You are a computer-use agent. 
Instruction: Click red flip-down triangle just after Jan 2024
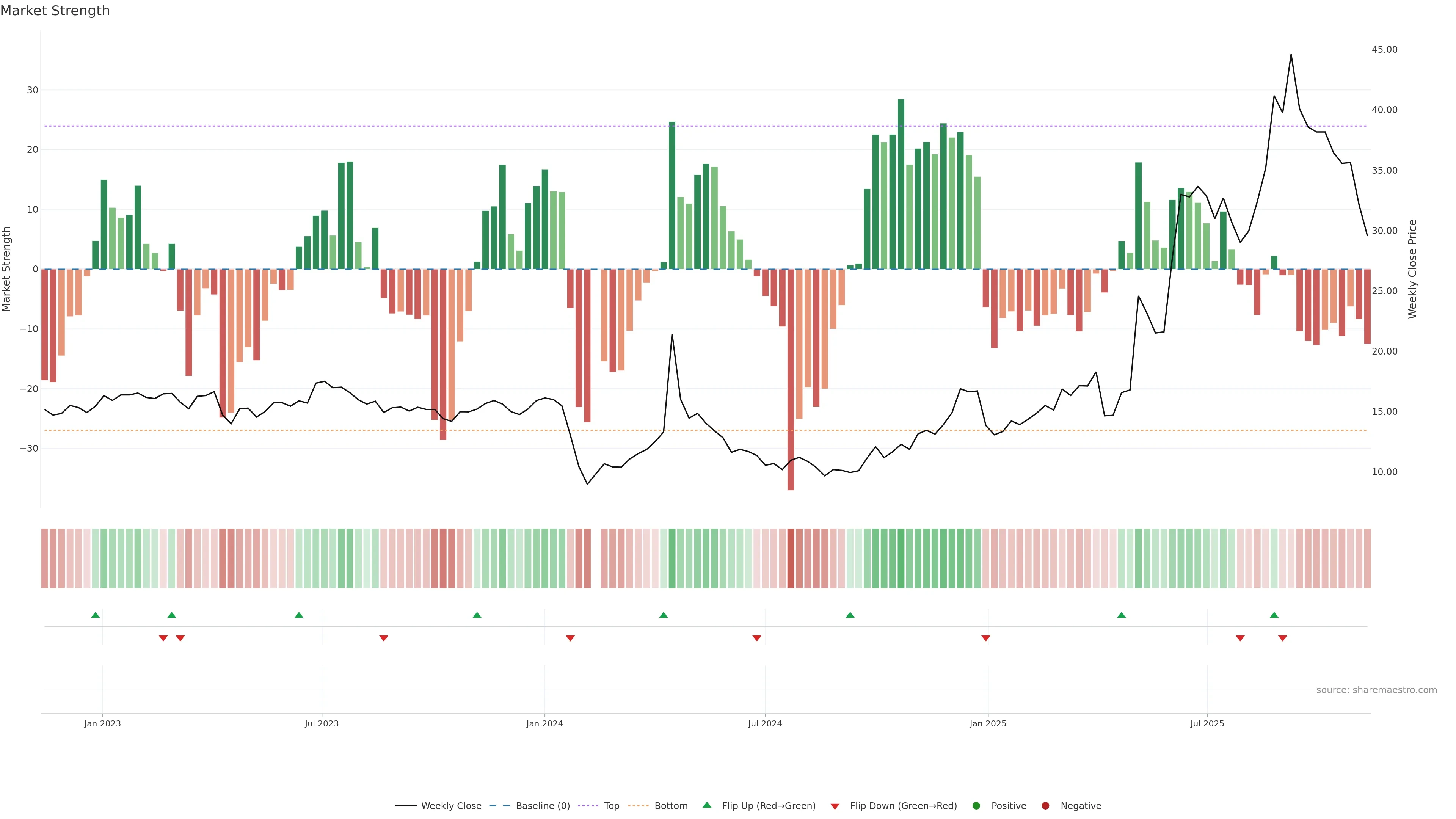coord(570,638)
